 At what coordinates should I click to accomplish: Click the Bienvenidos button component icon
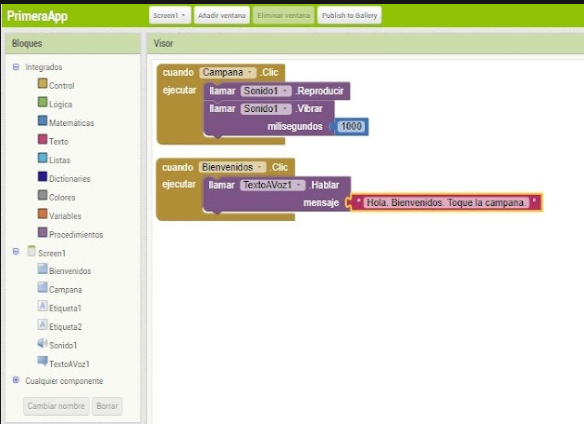click(x=42, y=269)
